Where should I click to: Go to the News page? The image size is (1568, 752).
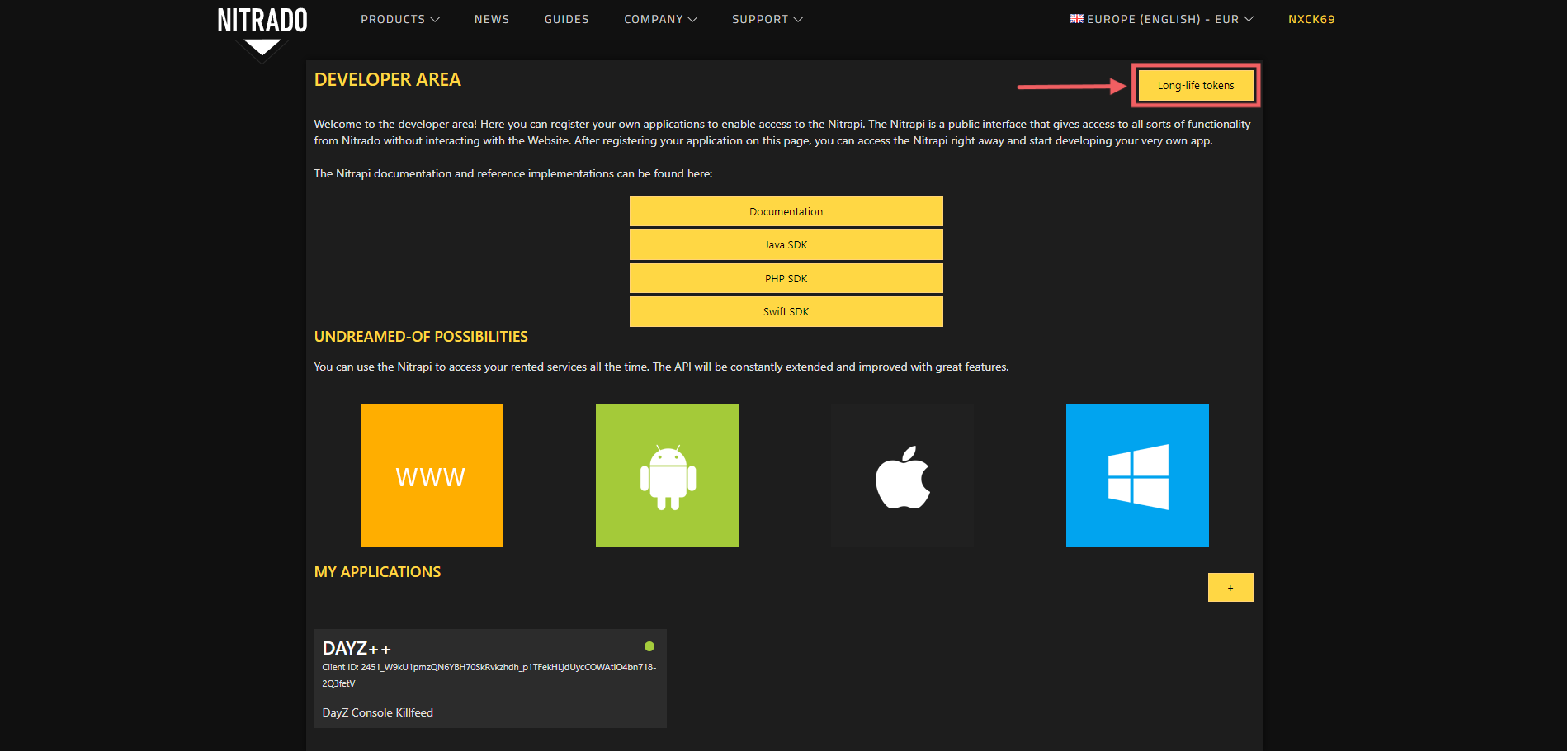pos(492,19)
